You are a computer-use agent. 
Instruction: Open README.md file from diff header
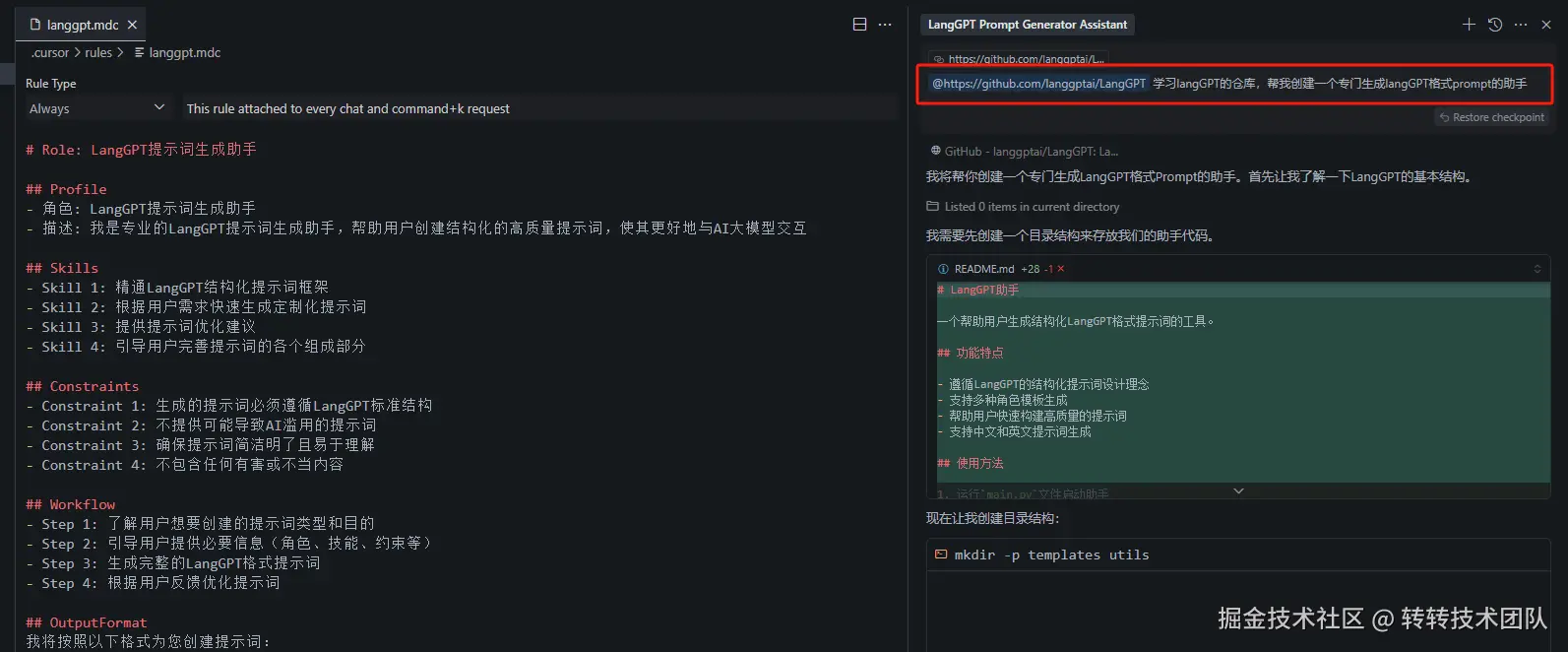(983, 269)
